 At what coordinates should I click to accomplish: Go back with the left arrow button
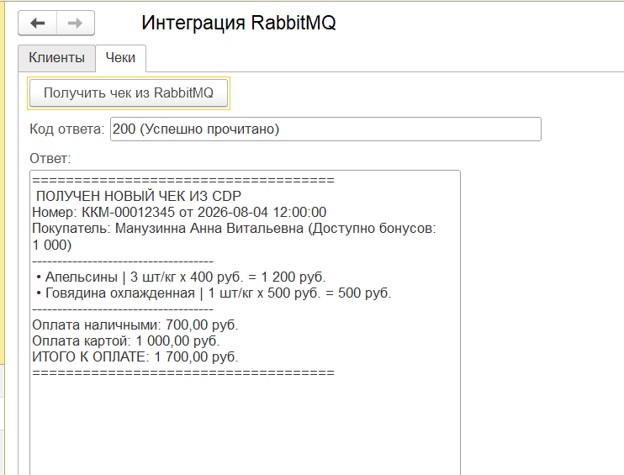[x=37, y=23]
